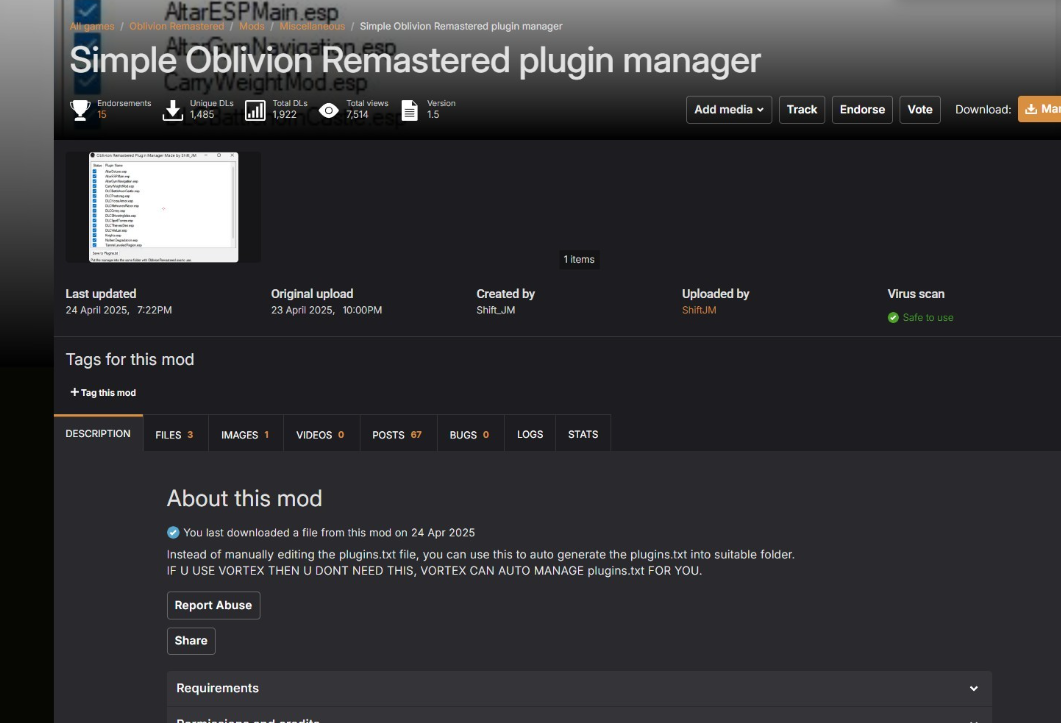Click the green Safe to use checkmark icon
The width and height of the screenshot is (1061, 723).
(x=893, y=317)
